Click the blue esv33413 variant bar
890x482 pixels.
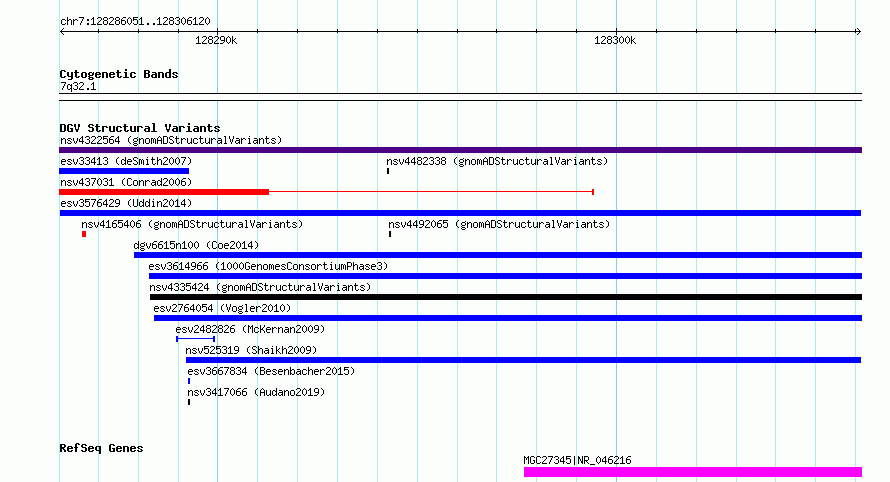[124, 171]
